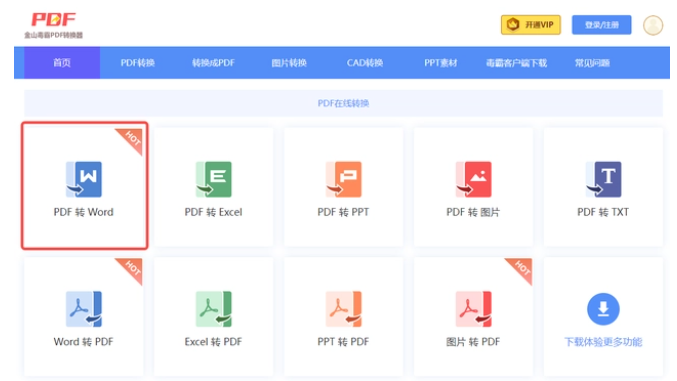Open the 毒霸客户端下载 menu item
This screenshot has height=381, width=677.
516,63
